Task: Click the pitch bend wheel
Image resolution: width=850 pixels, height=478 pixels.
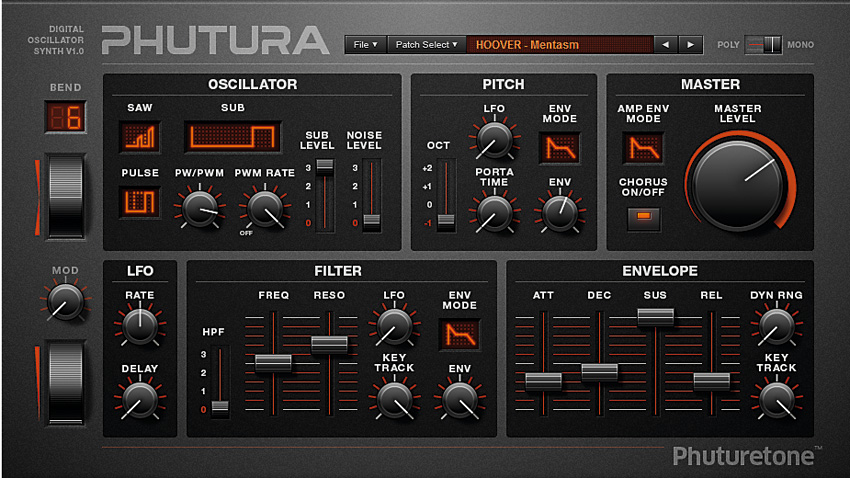Action: click(66, 196)
